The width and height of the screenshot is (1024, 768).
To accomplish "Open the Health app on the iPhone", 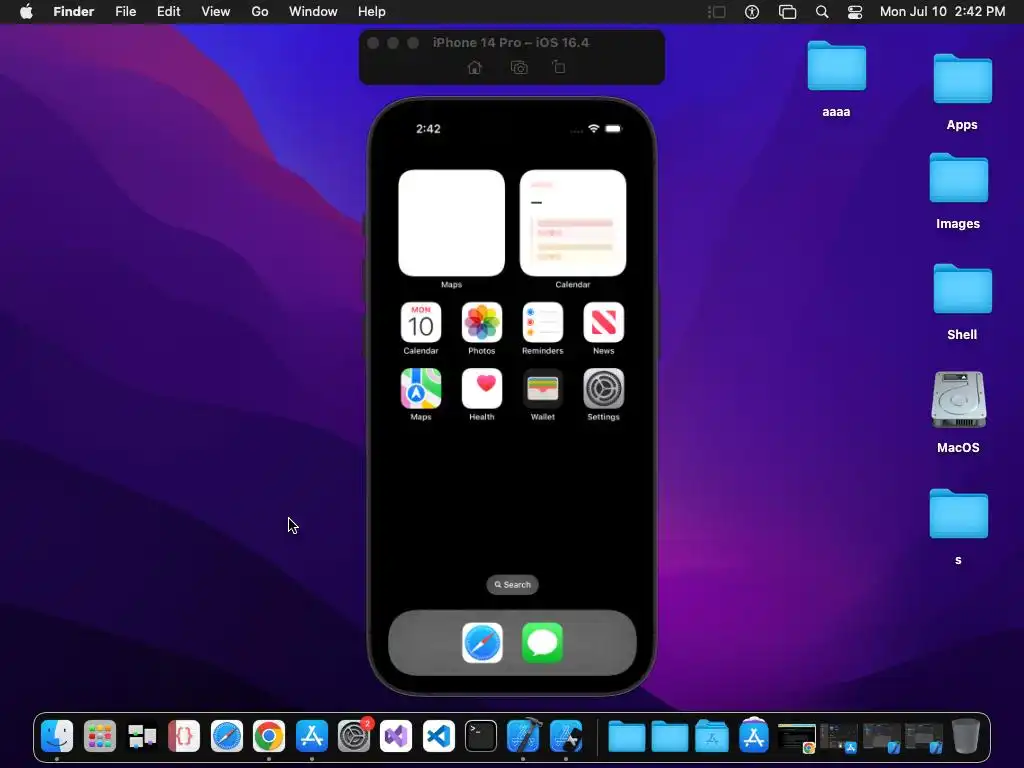I will point(482,388).
